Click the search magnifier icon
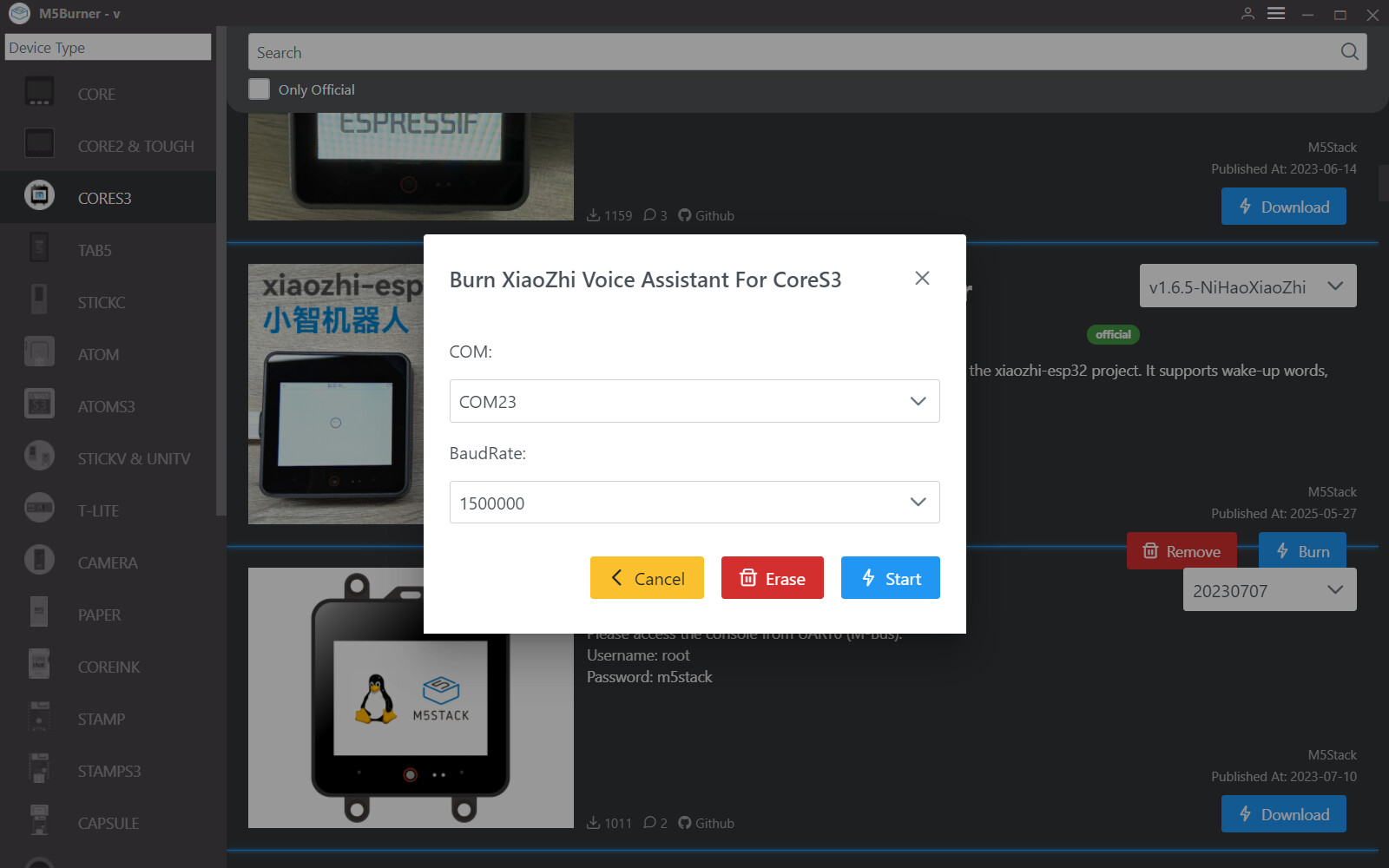Screen dimensions: 1389x868 tap(1349, 52)
